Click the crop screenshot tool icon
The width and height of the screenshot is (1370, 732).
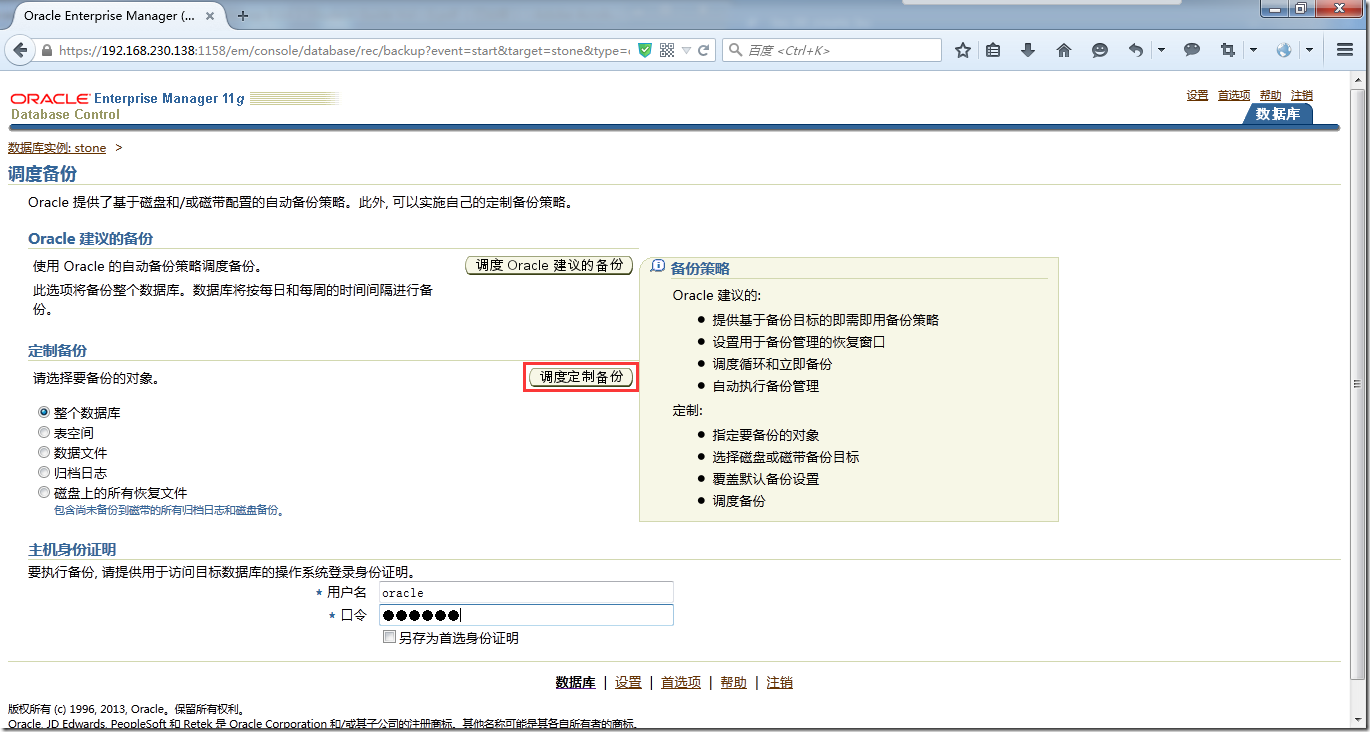tap(1228, 50)
